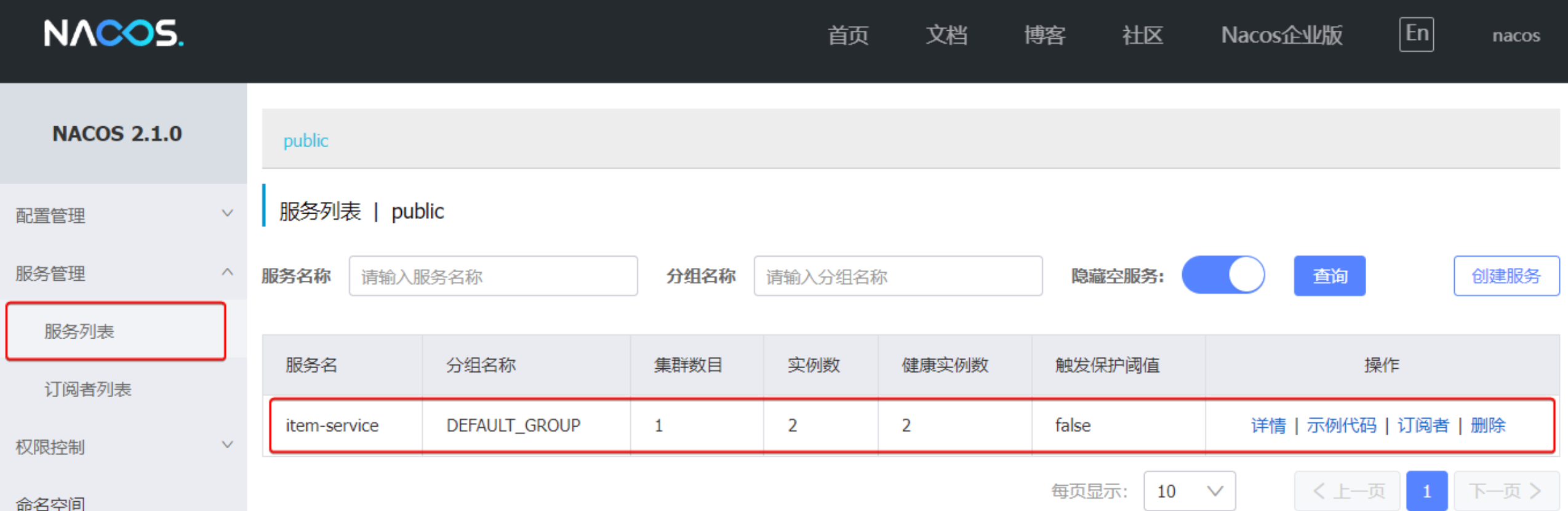This screenshot has width=1568, height=511.
Task: Switch language with the En button
Action: tap(1416, 34)
